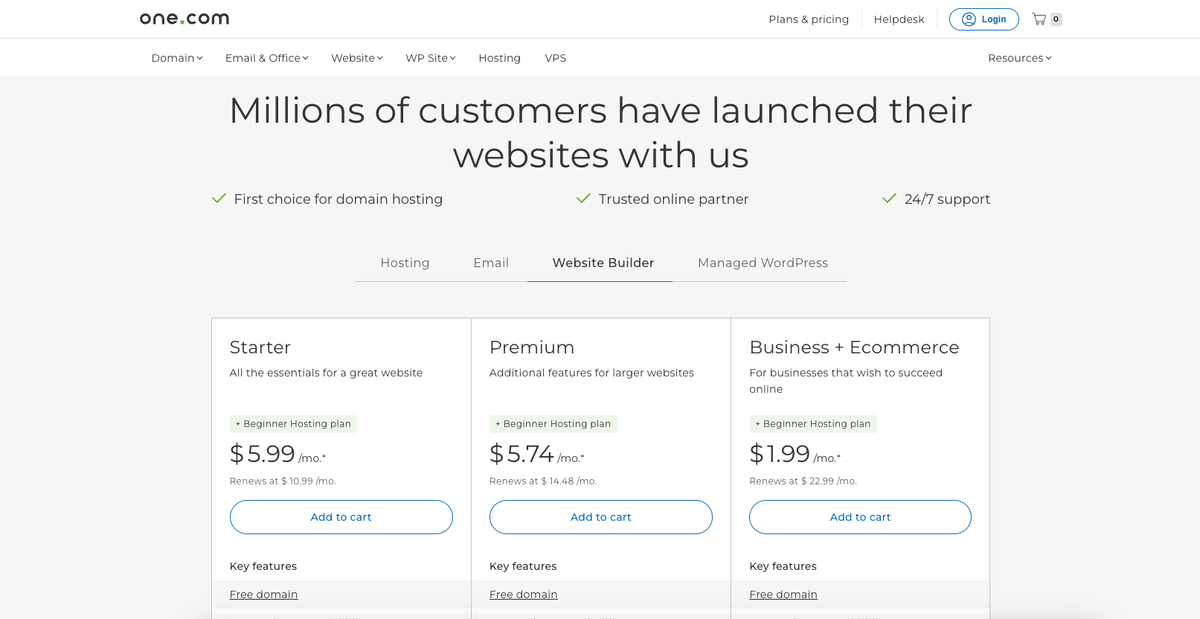The height and width of the screenshot is (619, 1200).
Task: Click 'All the essentials for a great website'
Action: coord(326,373)
